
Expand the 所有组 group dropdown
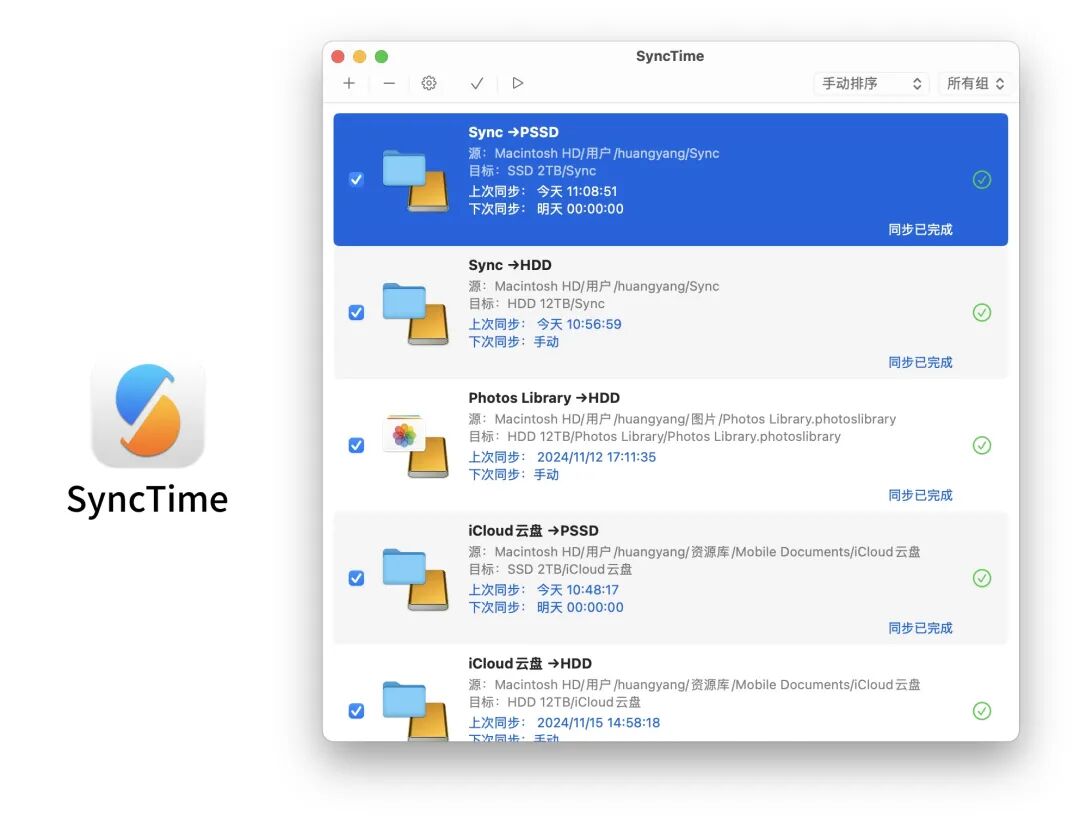[x=975, y=84]
